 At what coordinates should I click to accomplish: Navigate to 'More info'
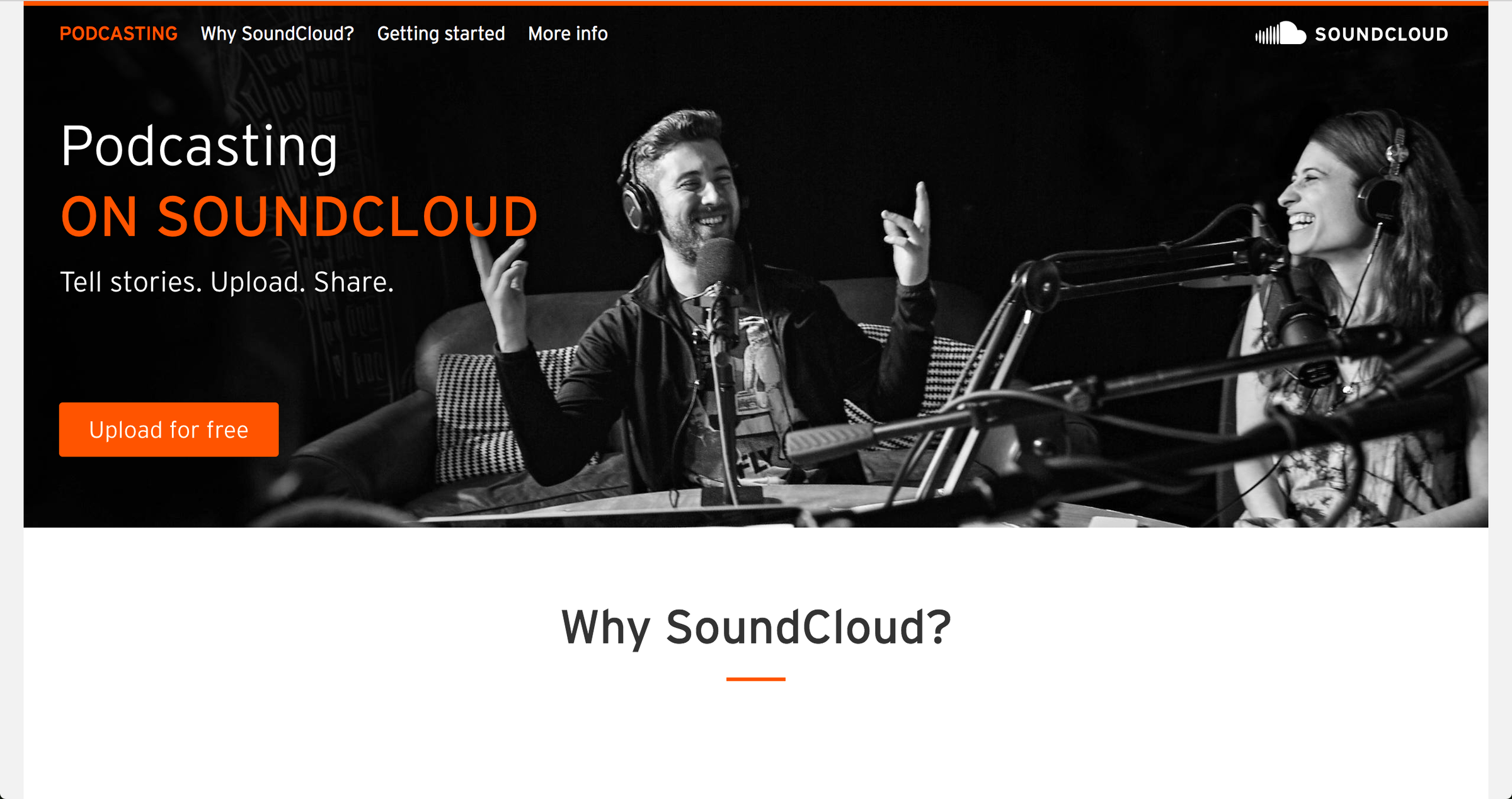coord(566,33)
